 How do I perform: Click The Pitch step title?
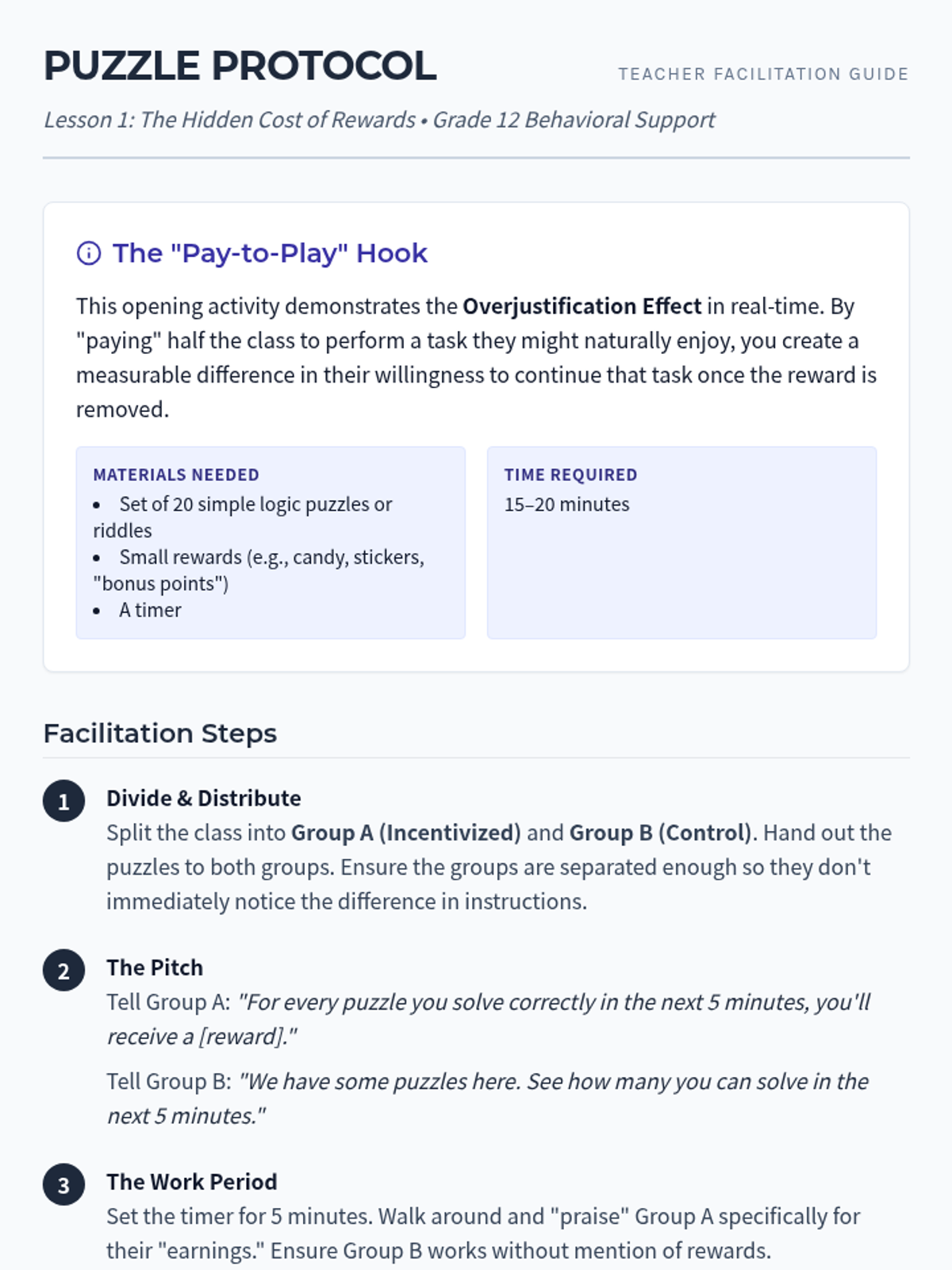tap(155, 968)
